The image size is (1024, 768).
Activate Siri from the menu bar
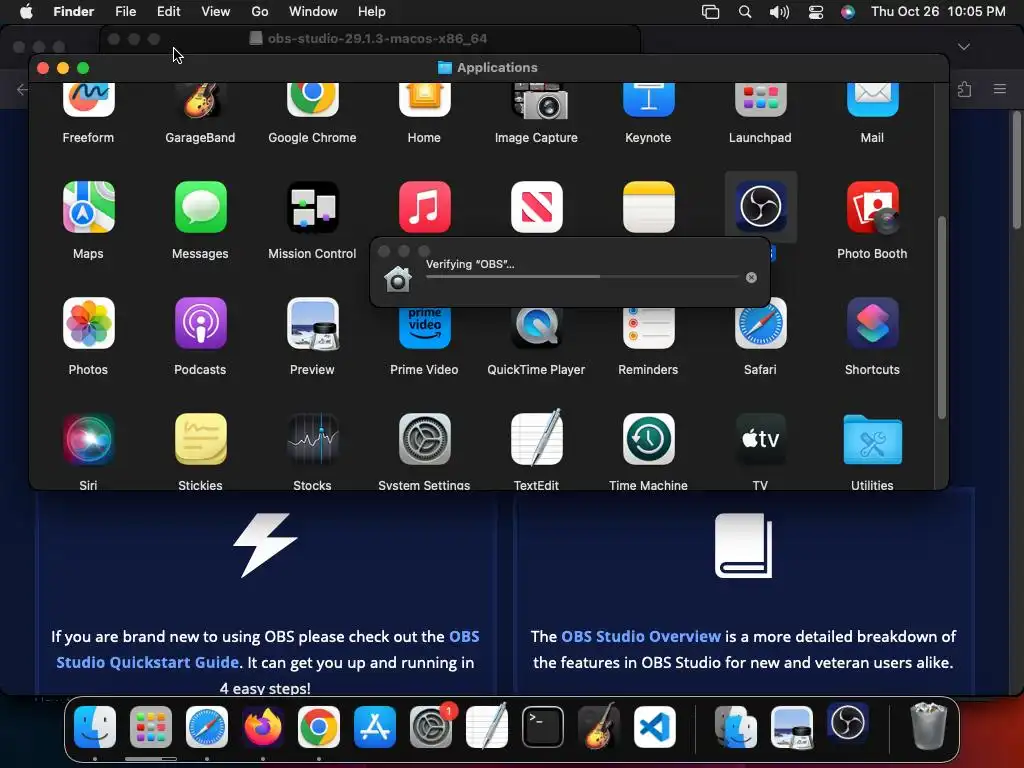[848, 12]
